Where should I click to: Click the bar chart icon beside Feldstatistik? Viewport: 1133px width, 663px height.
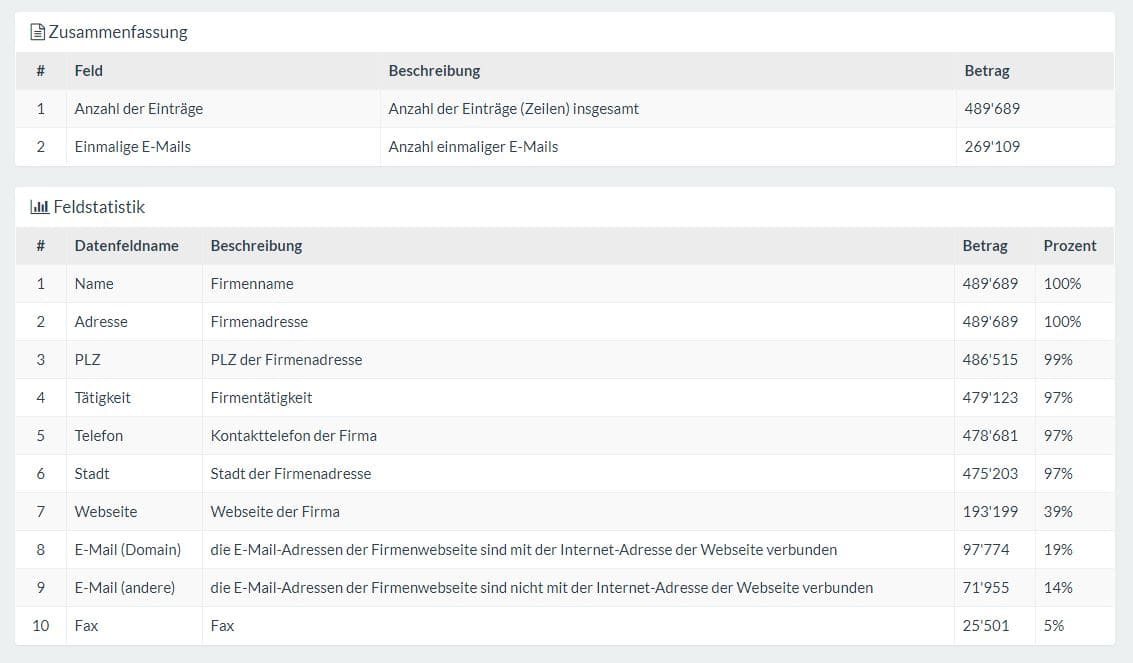pyautogui.click(x=40, y=207)
